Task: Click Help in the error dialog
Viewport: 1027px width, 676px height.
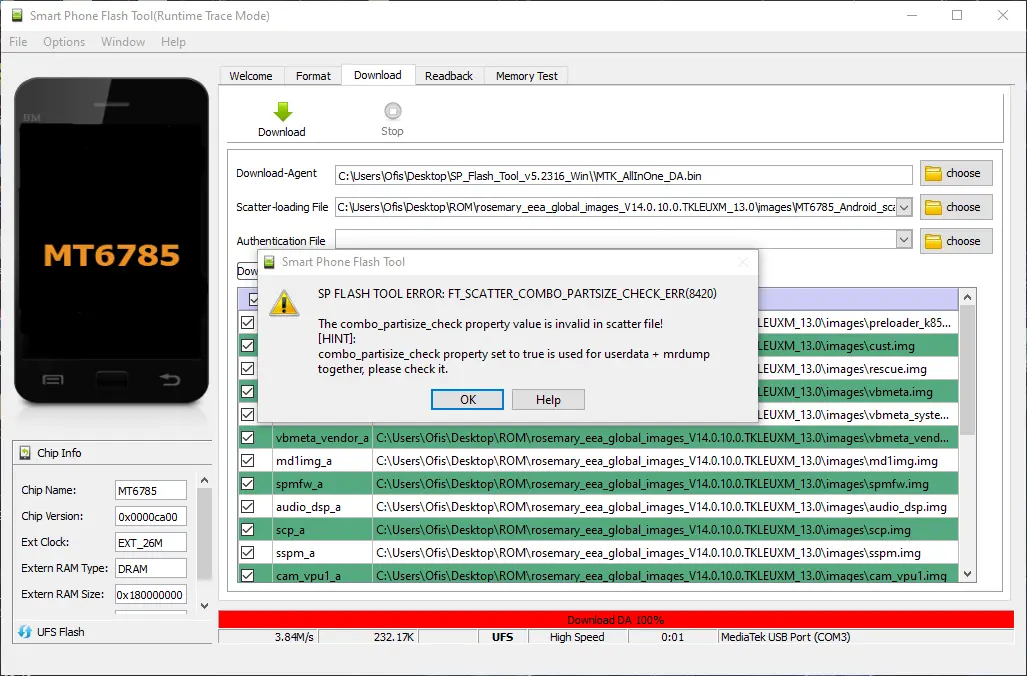Action: point(548,400)
